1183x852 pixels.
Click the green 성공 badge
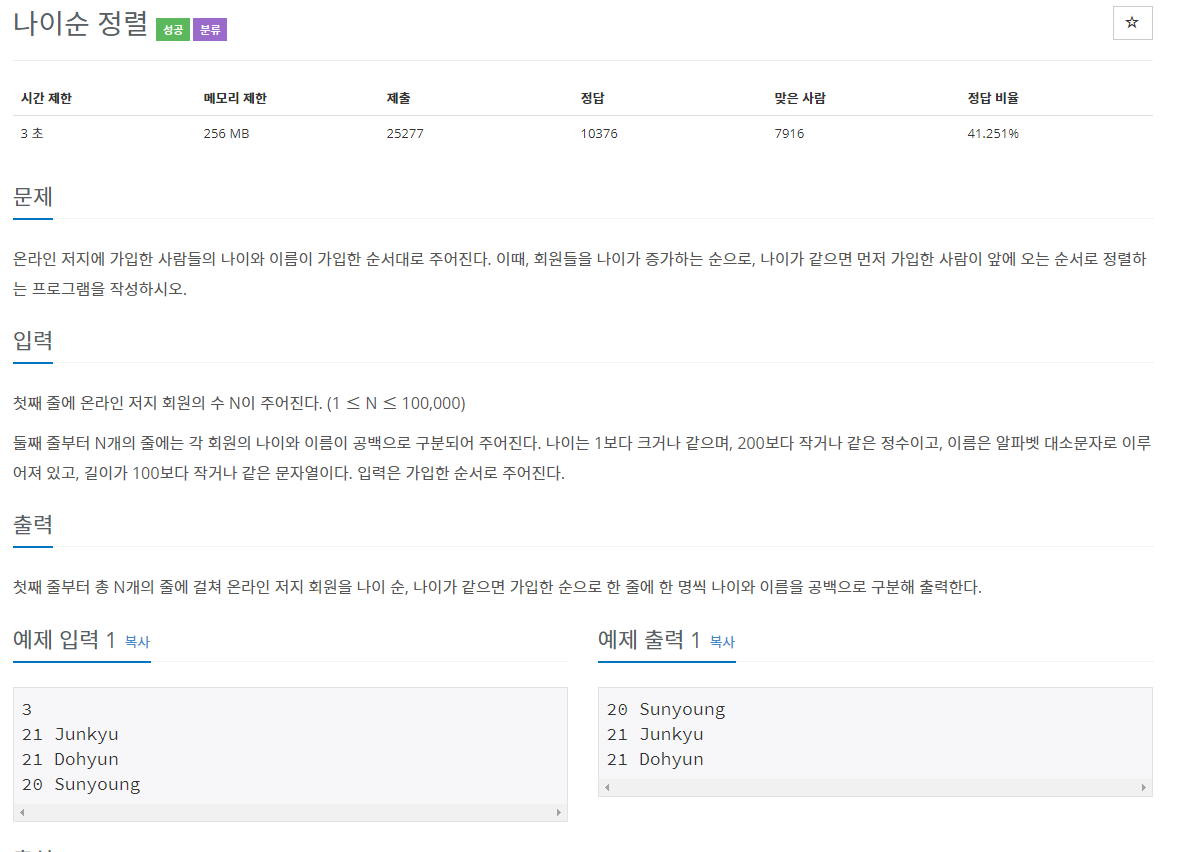[173, 29]
